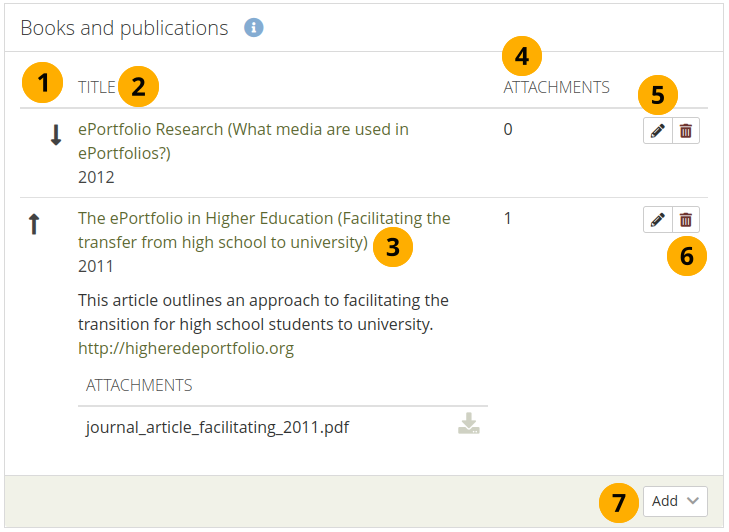Click the article description paragraph text
The image size is (729, 532).
point(263,312)
